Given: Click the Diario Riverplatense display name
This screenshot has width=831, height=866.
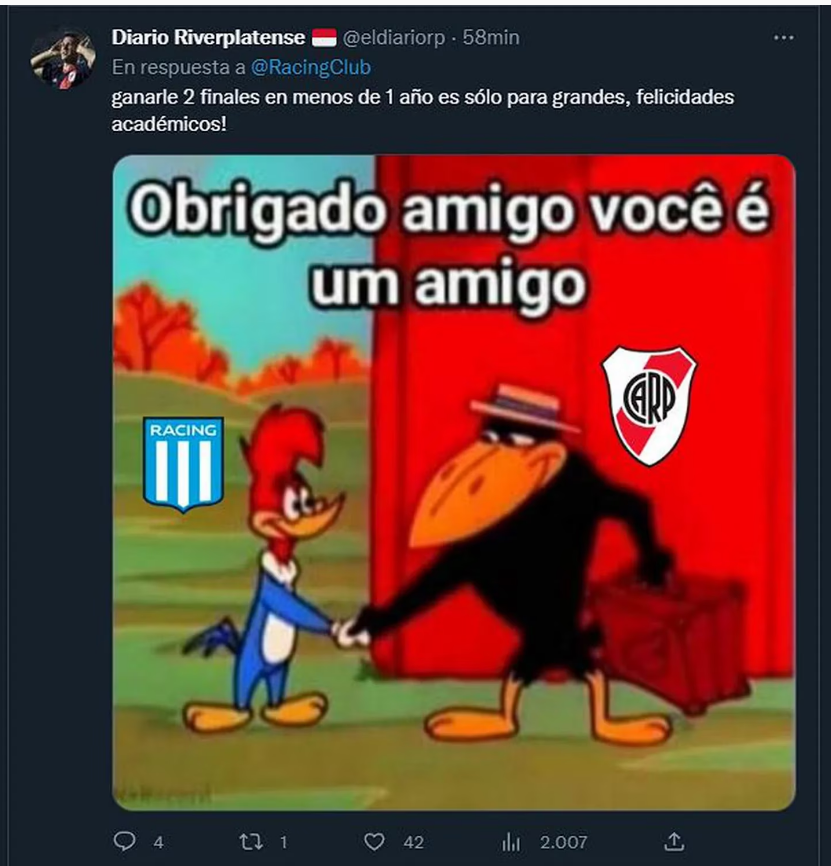Looking at the screenshot, I should tap(208, 38).
